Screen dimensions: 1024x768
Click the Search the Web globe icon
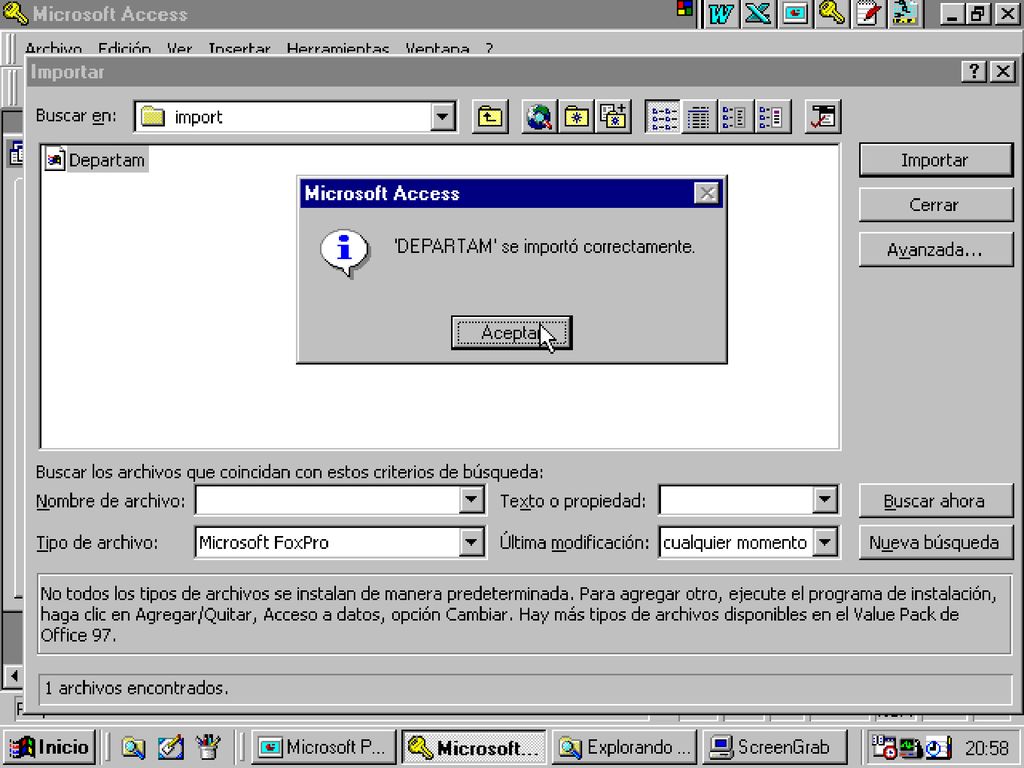pyautogui.click(x=539, y=117)
